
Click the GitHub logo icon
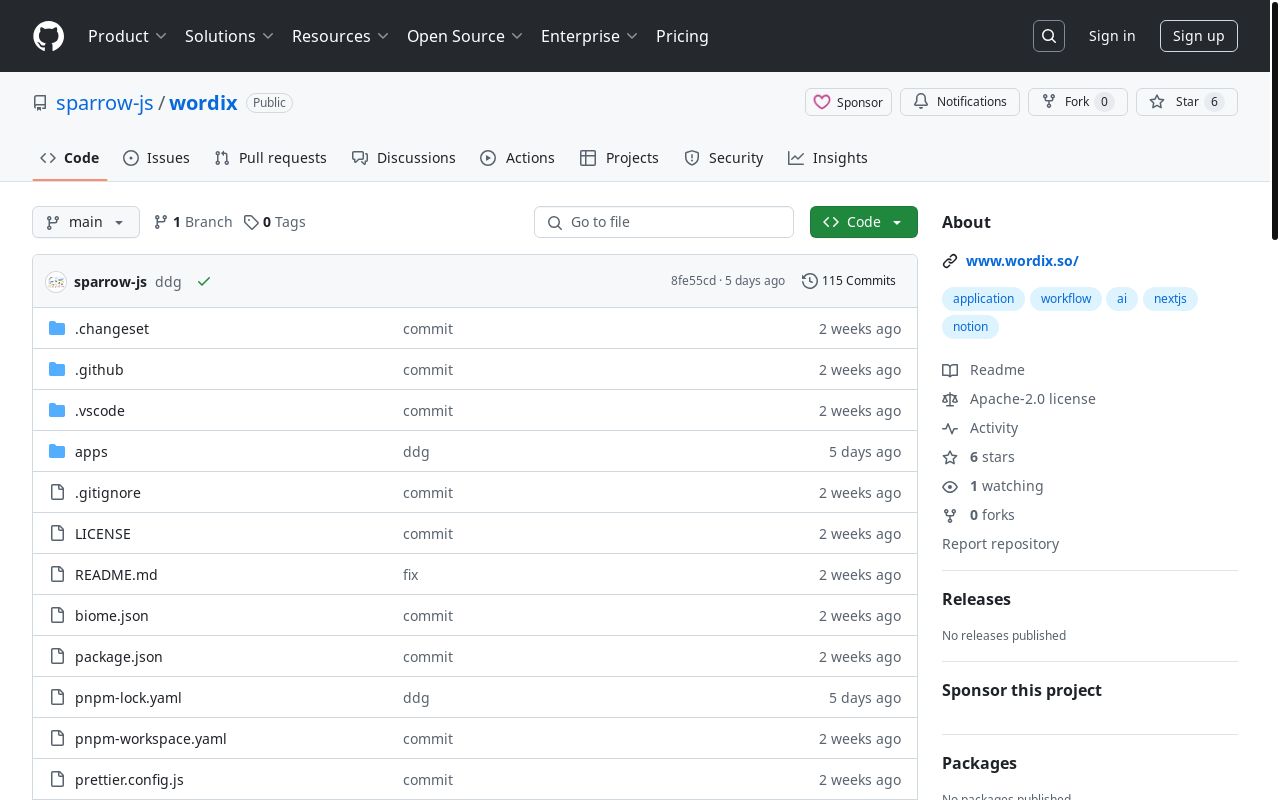coord(48,36)
